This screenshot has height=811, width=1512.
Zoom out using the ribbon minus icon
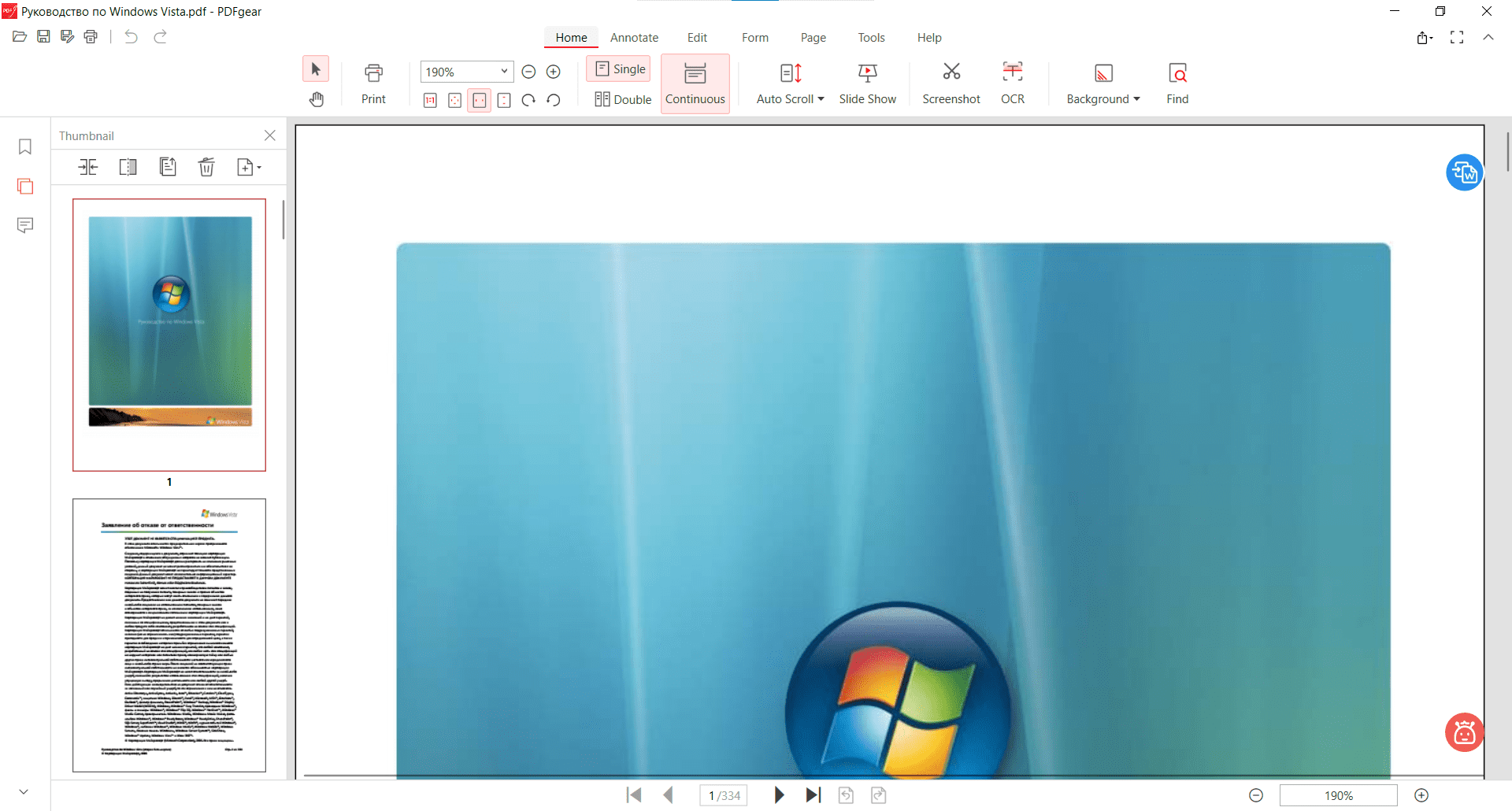coord(529,72)
